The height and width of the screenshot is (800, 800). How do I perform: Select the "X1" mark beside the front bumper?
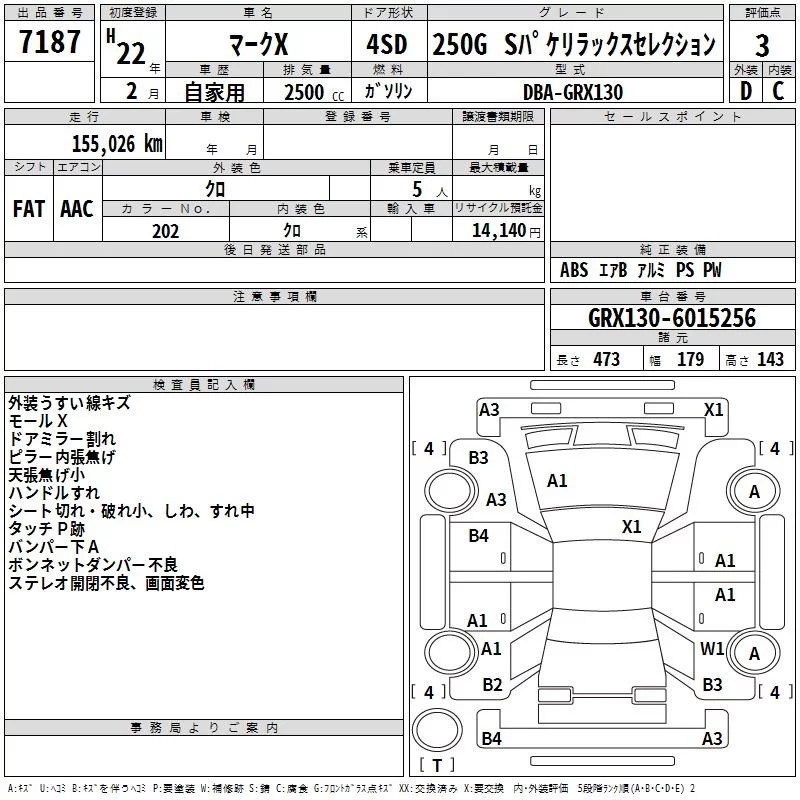pyautogui.click(x=714, y=410)
